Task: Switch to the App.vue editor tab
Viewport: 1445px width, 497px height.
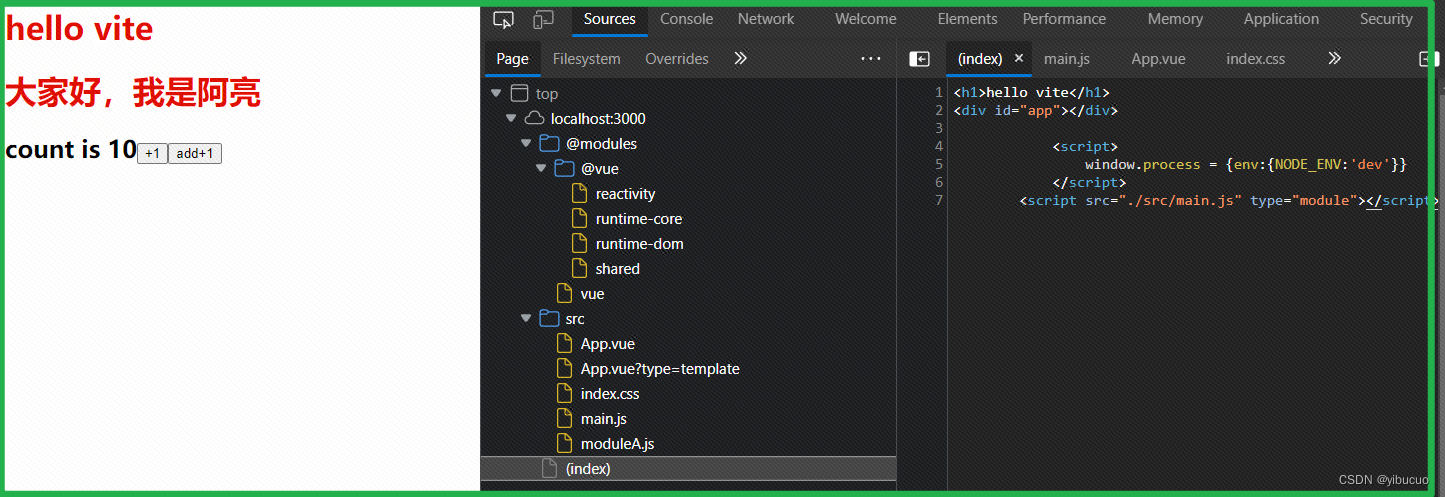Action: tap(1158, 59)
